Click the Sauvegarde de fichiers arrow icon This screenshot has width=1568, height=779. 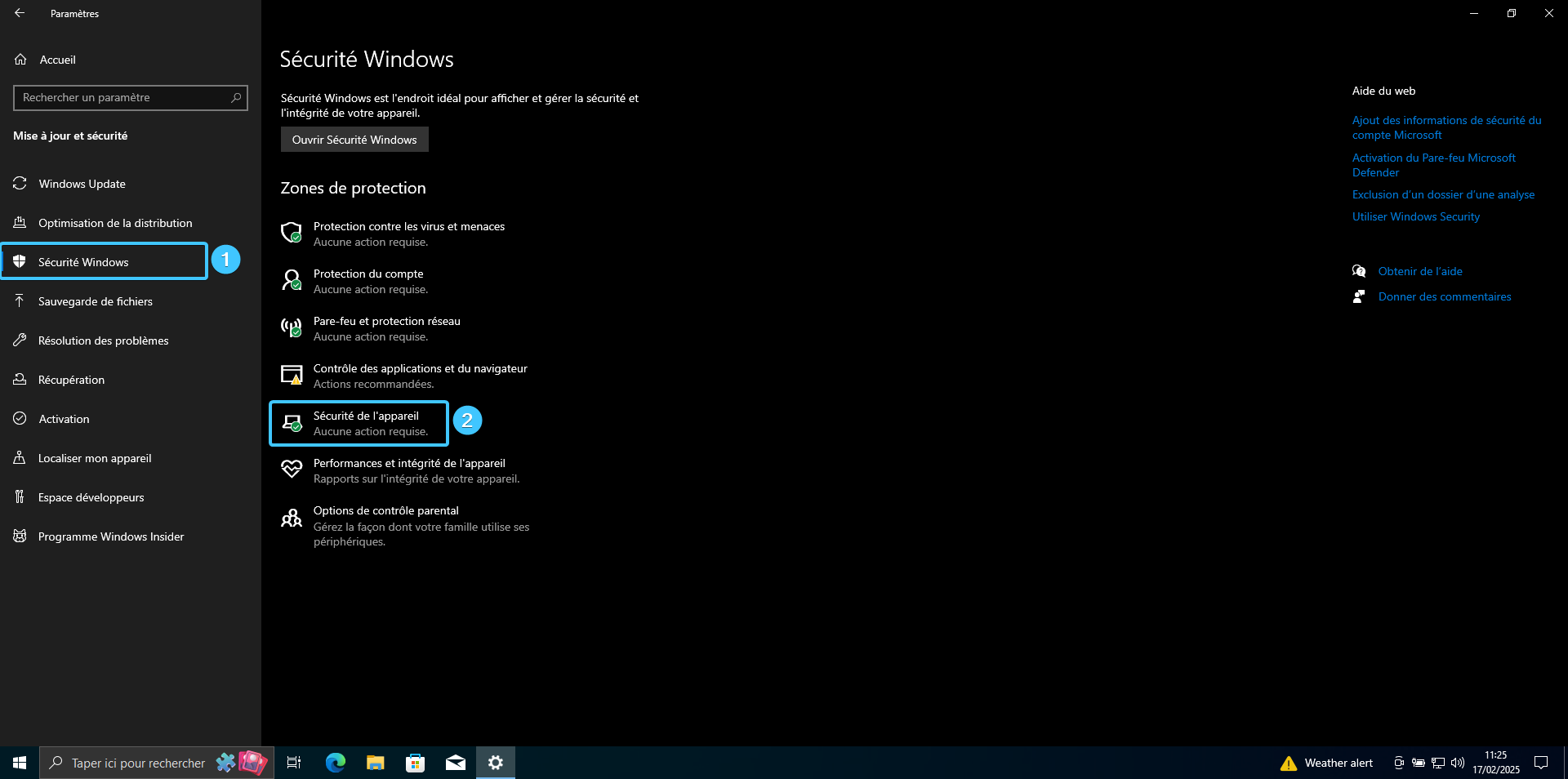20,301
